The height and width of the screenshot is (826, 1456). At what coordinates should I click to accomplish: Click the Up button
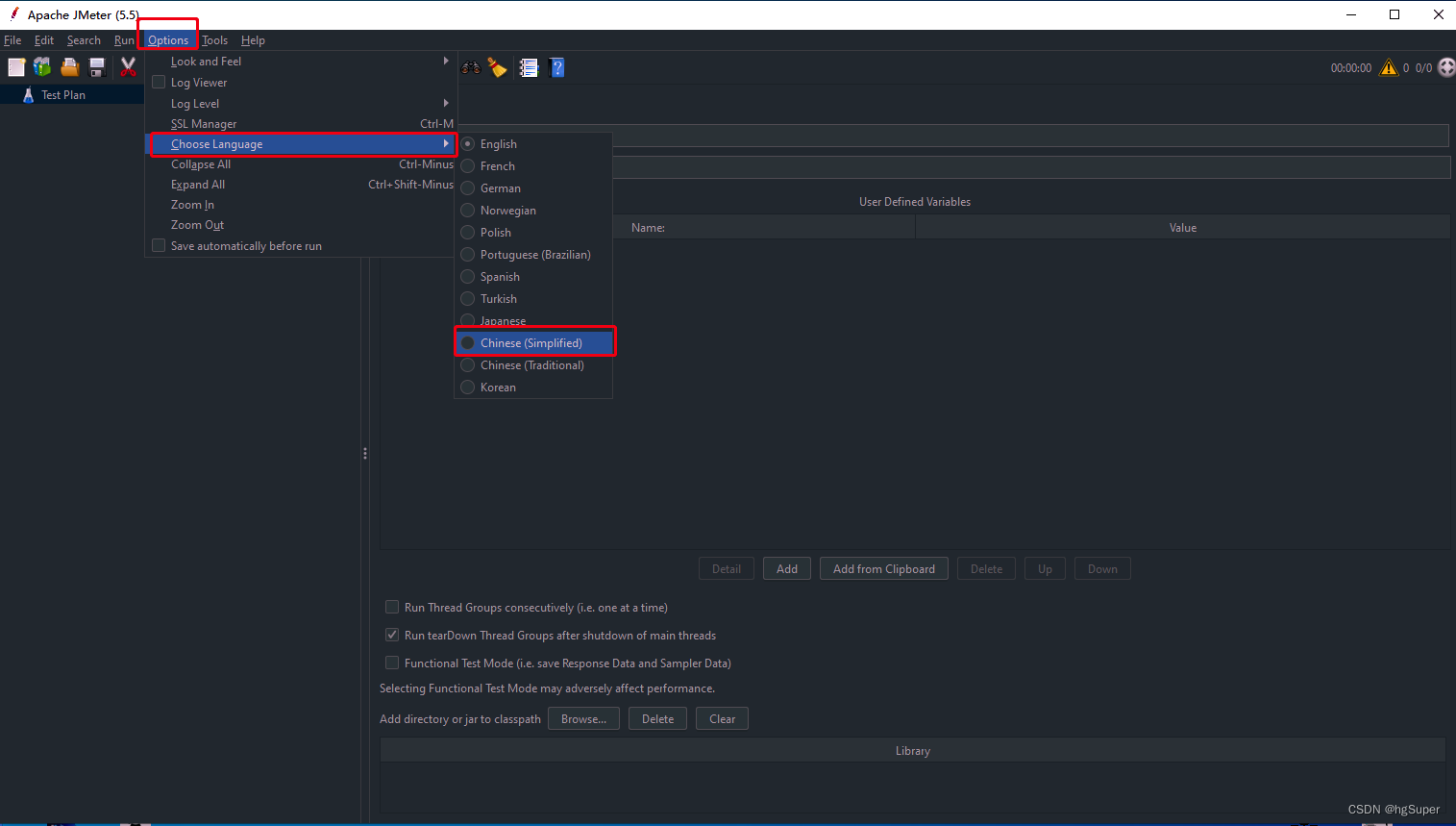1045,569
